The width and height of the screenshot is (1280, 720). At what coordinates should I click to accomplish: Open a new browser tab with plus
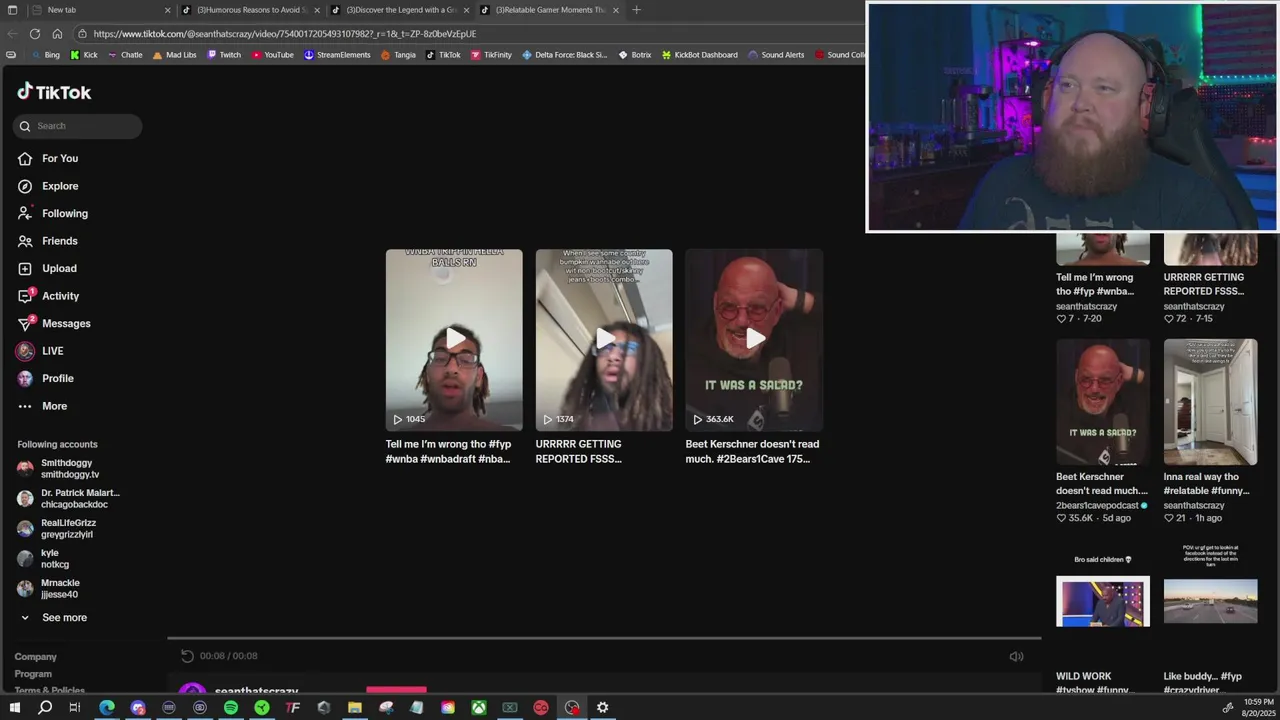(x=636, y=10)
